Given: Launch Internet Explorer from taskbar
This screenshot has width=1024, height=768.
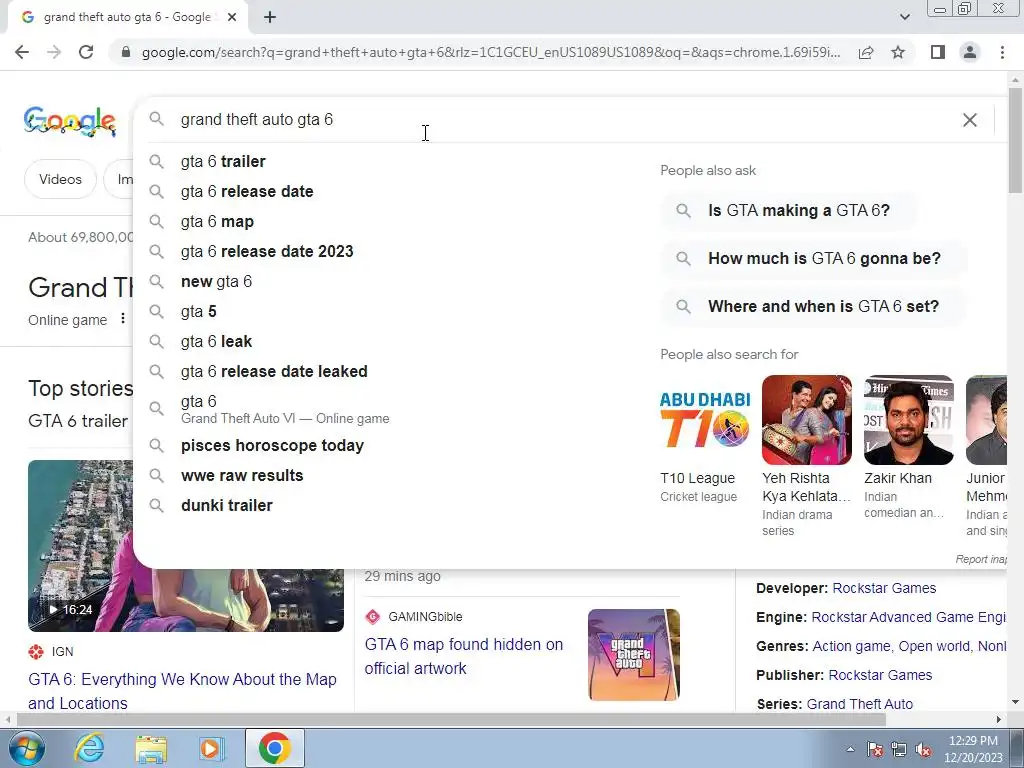Looking at the screenshot, I should pyautogui.click(x=89, y=748).
